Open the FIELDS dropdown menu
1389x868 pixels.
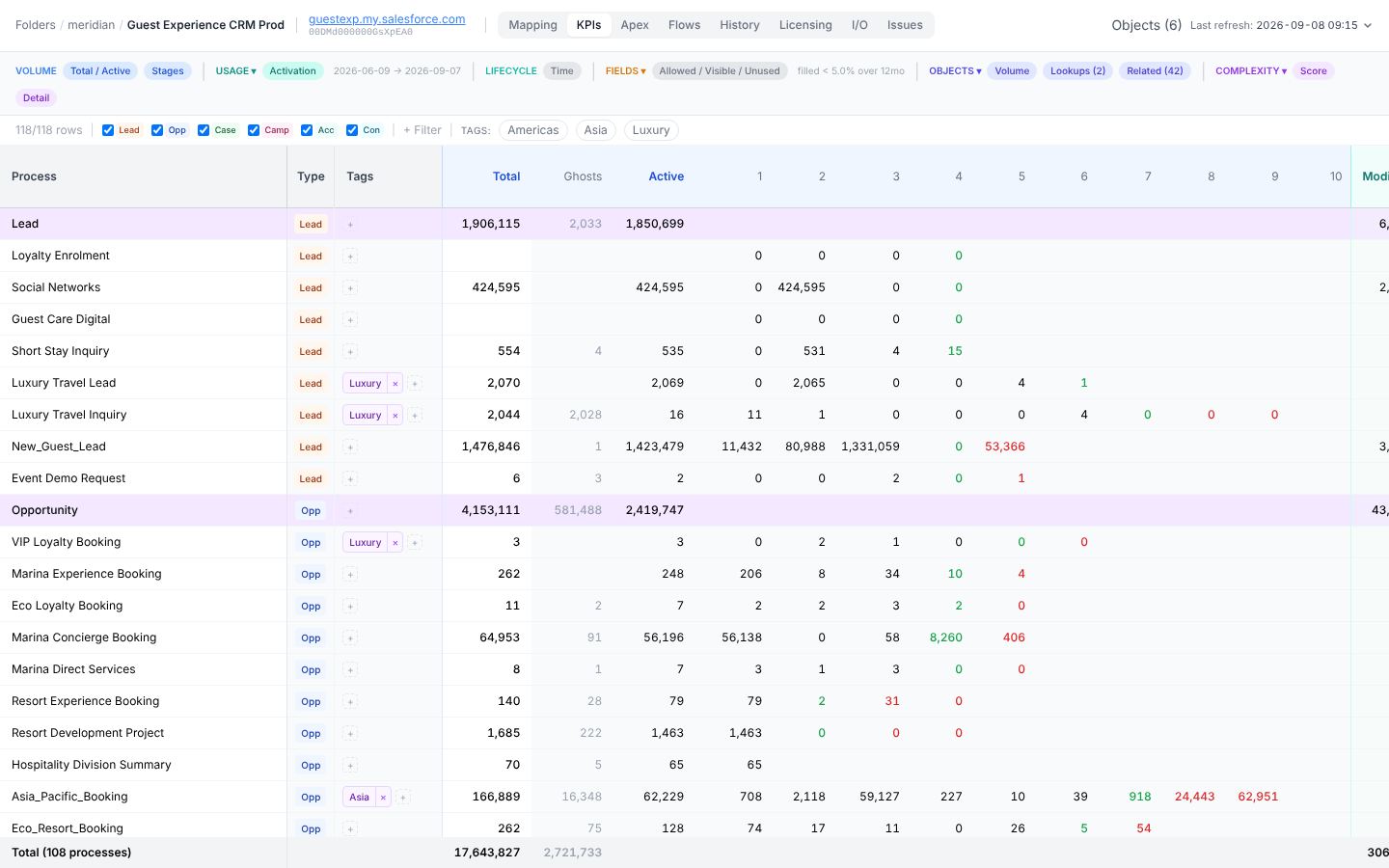point(626,70)
